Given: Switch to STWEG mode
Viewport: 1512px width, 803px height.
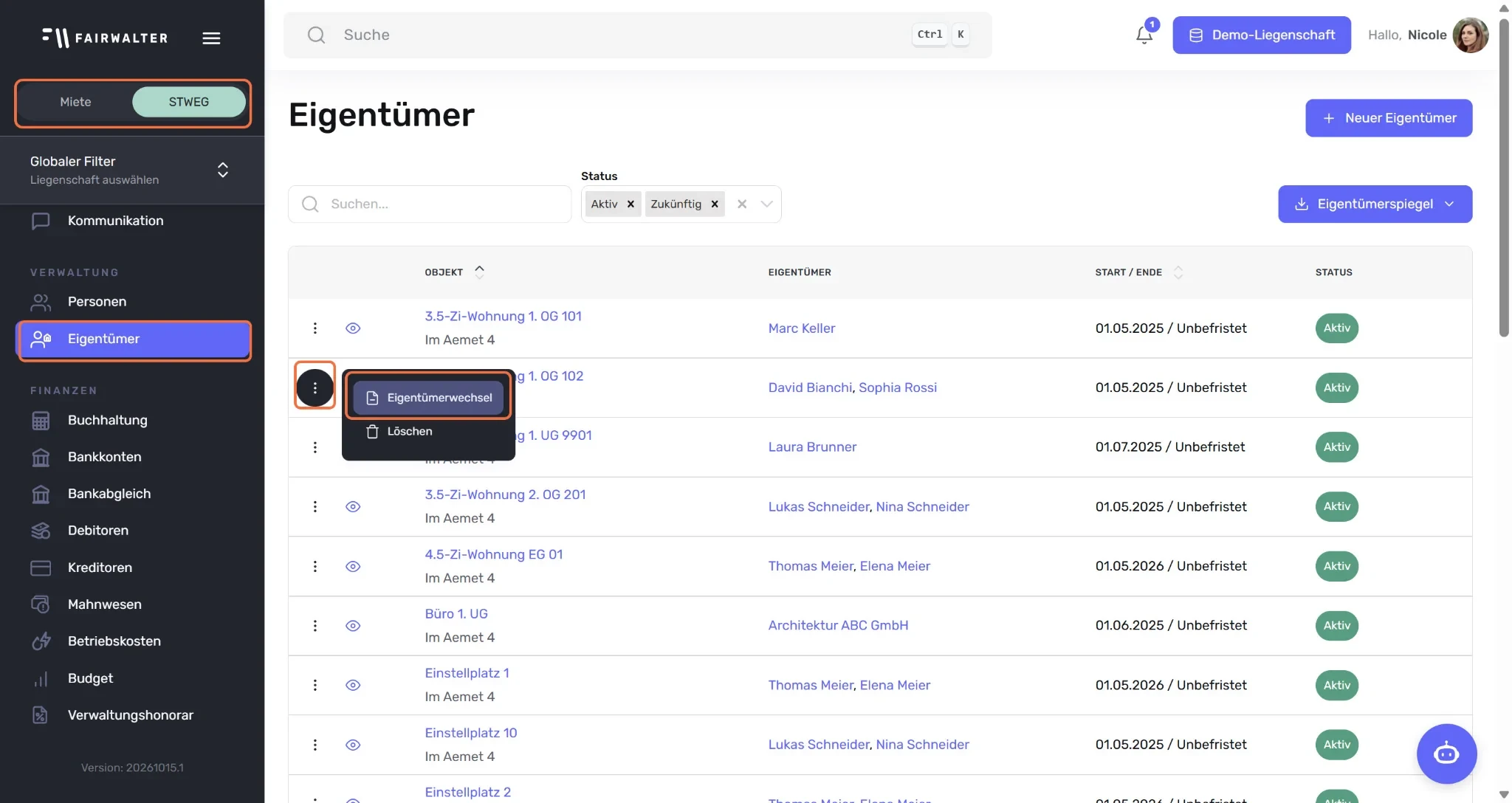Looking at the screenshot, I should [188, 102].
